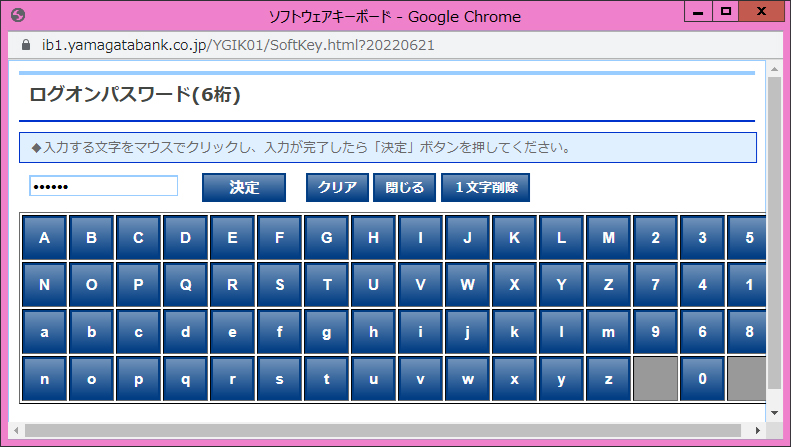This screenshot has width=791, height=447.
Task: Select the uppercase R key
Action: (233, 285)
